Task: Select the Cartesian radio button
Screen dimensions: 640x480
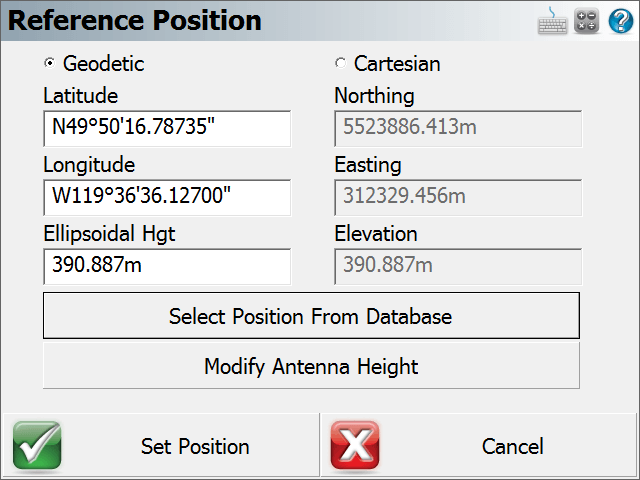Action: [340, 63]
